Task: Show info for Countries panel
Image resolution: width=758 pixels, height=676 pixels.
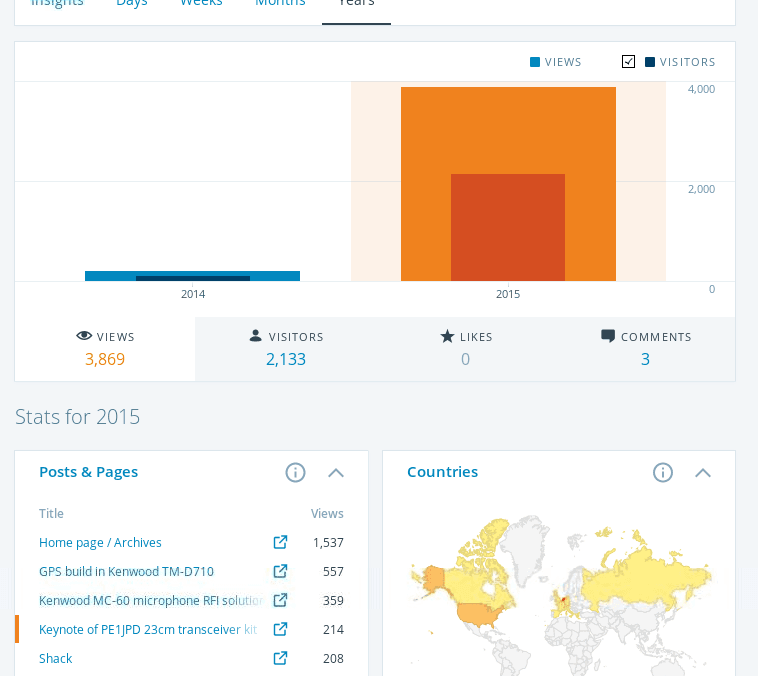Action: click(663, 472)
